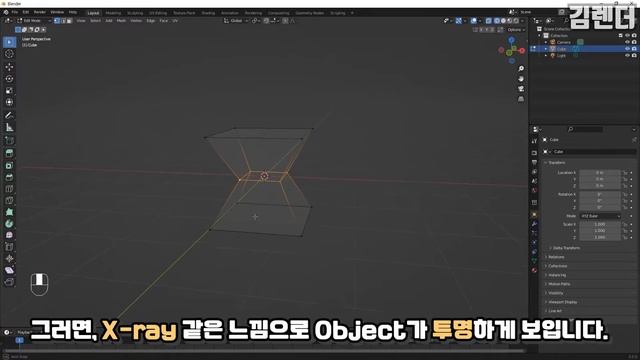640x360 pixels.
Task: Select the Shear tool
Action: [x=9, y=270]
